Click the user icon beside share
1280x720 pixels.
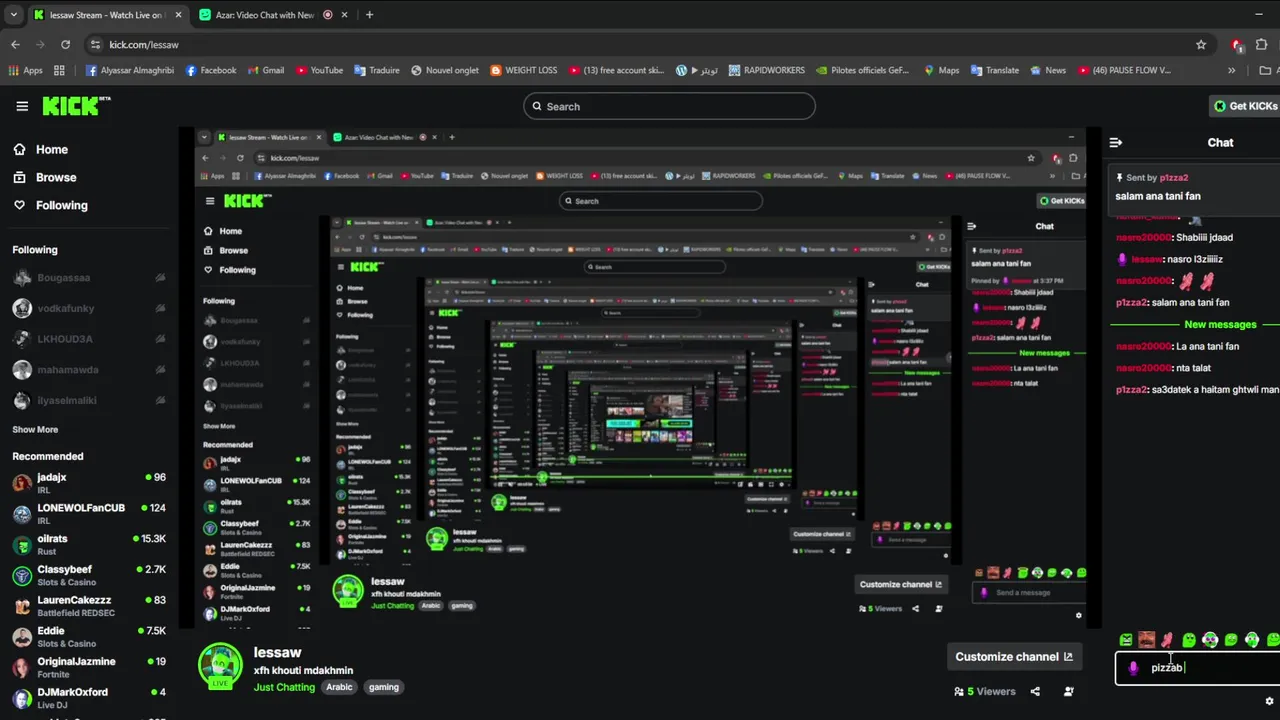pos(1069,691)
